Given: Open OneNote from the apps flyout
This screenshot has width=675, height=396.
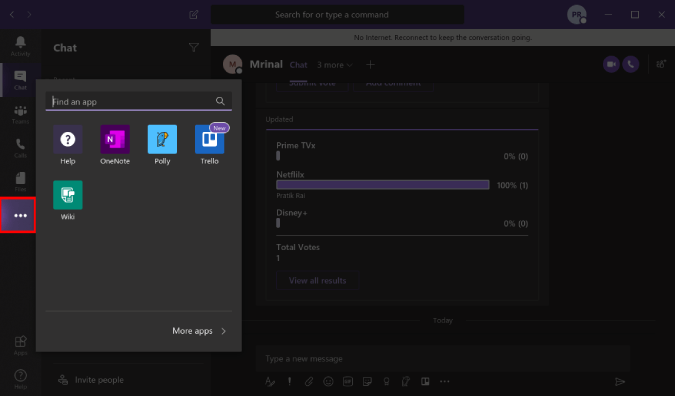Looking at the screenshot, I should point(115,145).
